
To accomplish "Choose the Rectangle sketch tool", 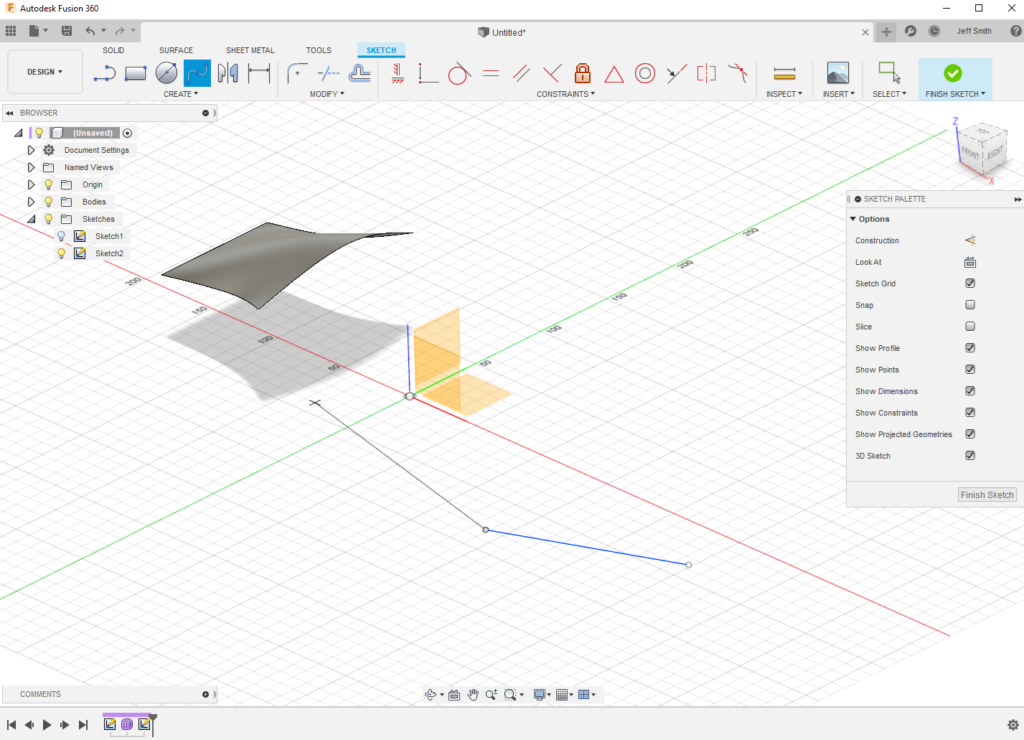I will click(x=136, y=73).
